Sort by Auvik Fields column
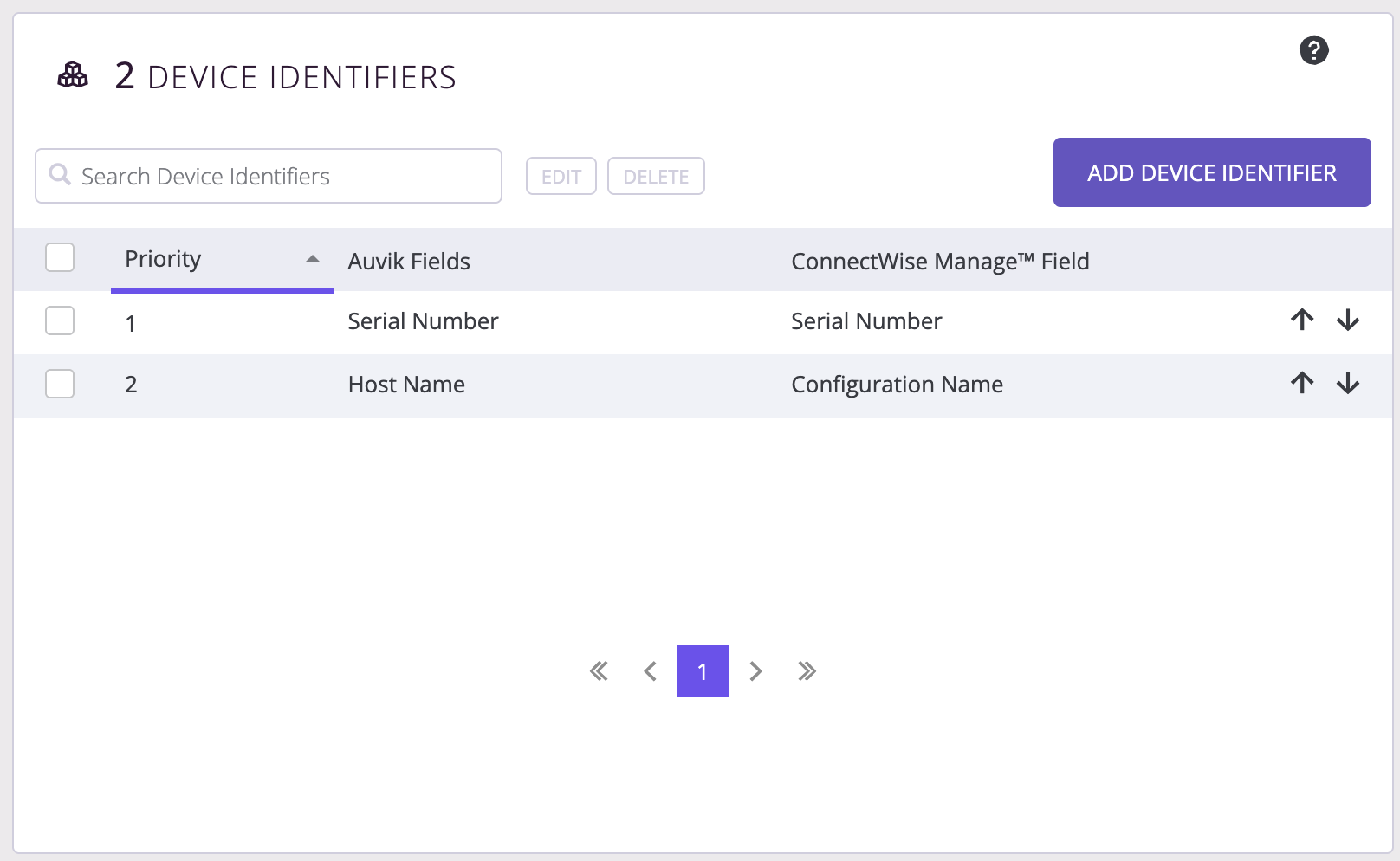 pos(409,261)
